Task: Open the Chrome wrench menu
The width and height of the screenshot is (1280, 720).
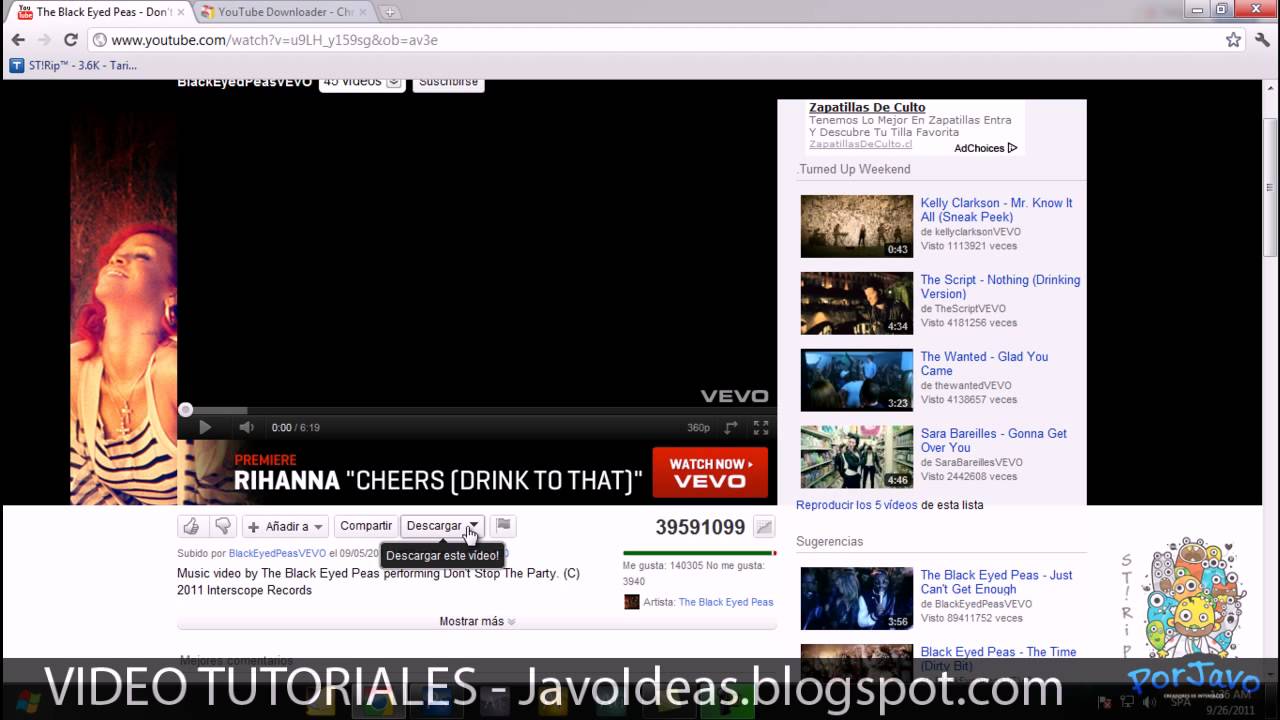Action: coord(1262,40)
